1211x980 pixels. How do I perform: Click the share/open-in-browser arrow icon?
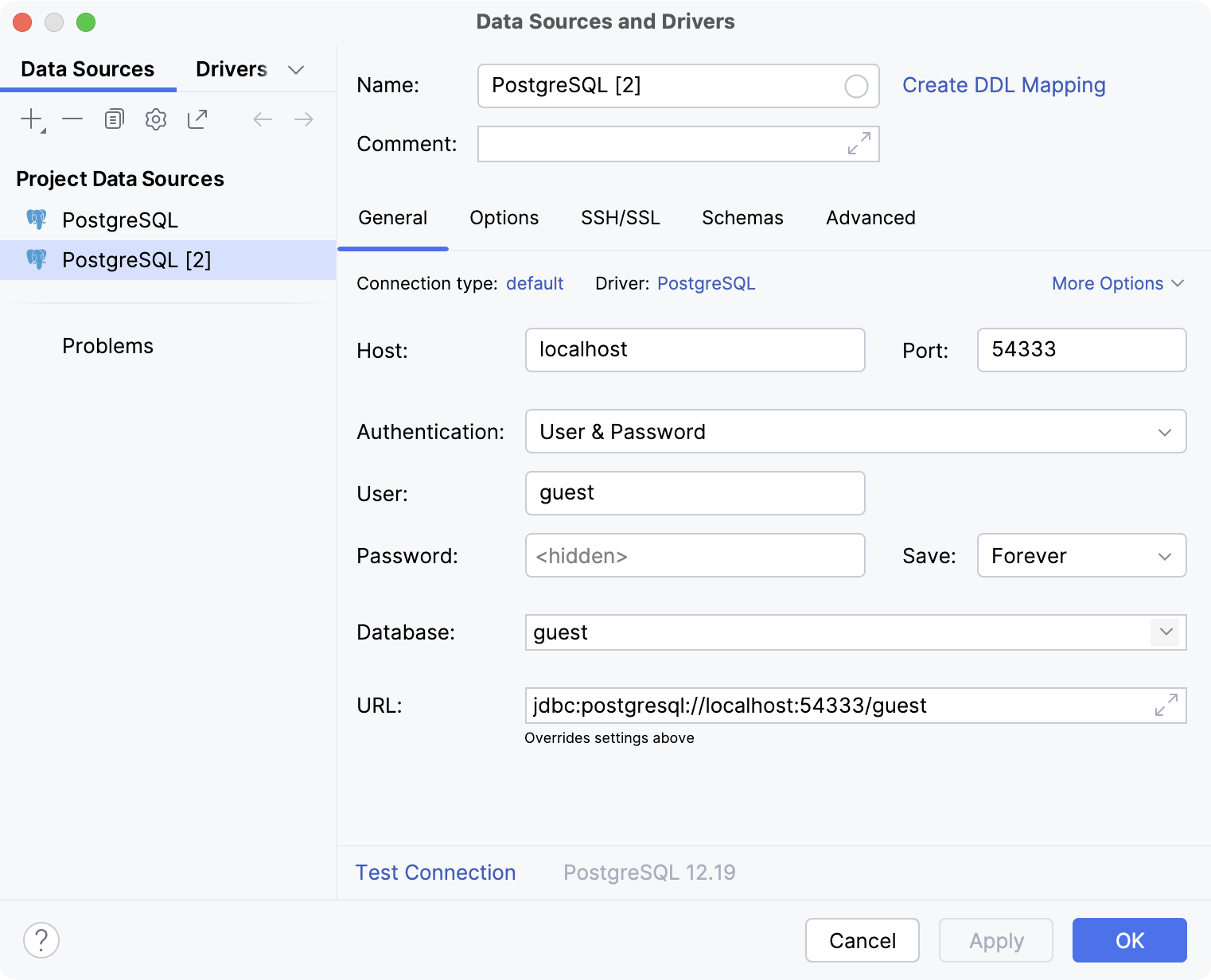click(197, 119)
